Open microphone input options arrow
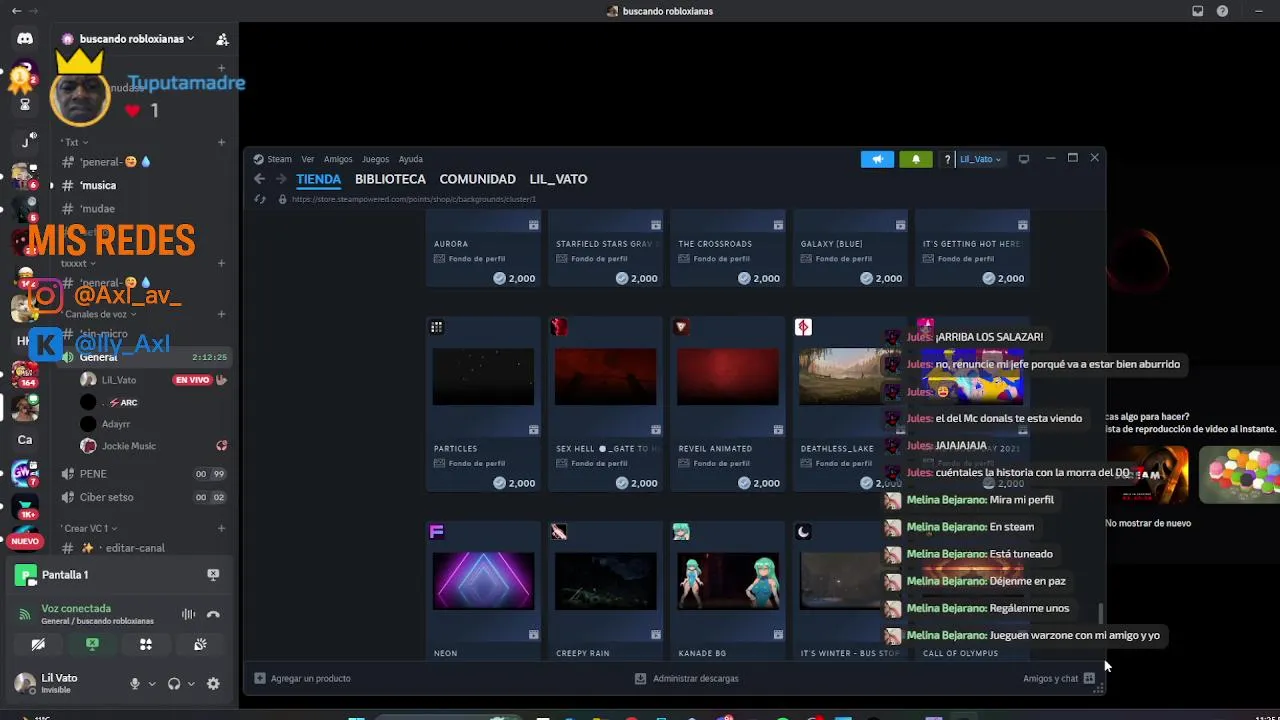The height and width of the screenshot is (720, 1280). click(152, 684)
